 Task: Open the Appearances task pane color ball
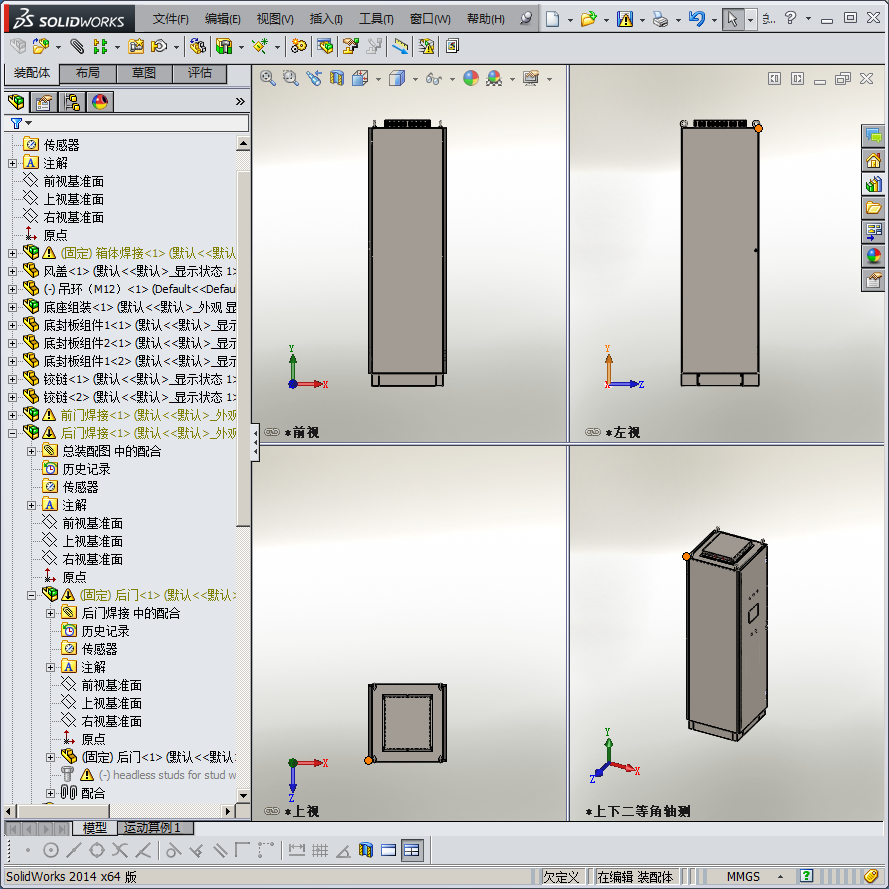pyautogui.click(x=873, y=256)
